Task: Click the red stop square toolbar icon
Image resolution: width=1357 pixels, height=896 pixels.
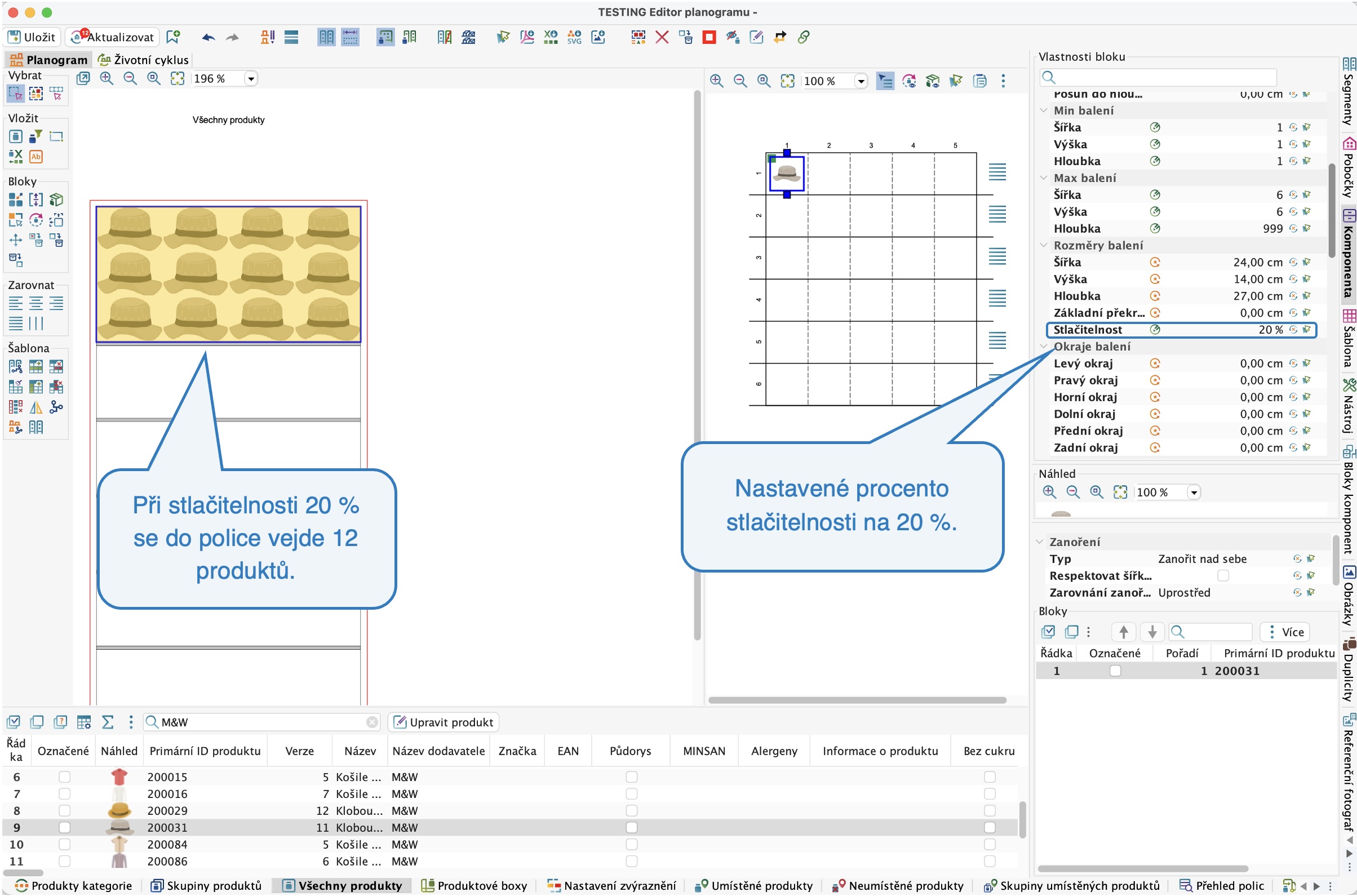Action: pos(709,37)
